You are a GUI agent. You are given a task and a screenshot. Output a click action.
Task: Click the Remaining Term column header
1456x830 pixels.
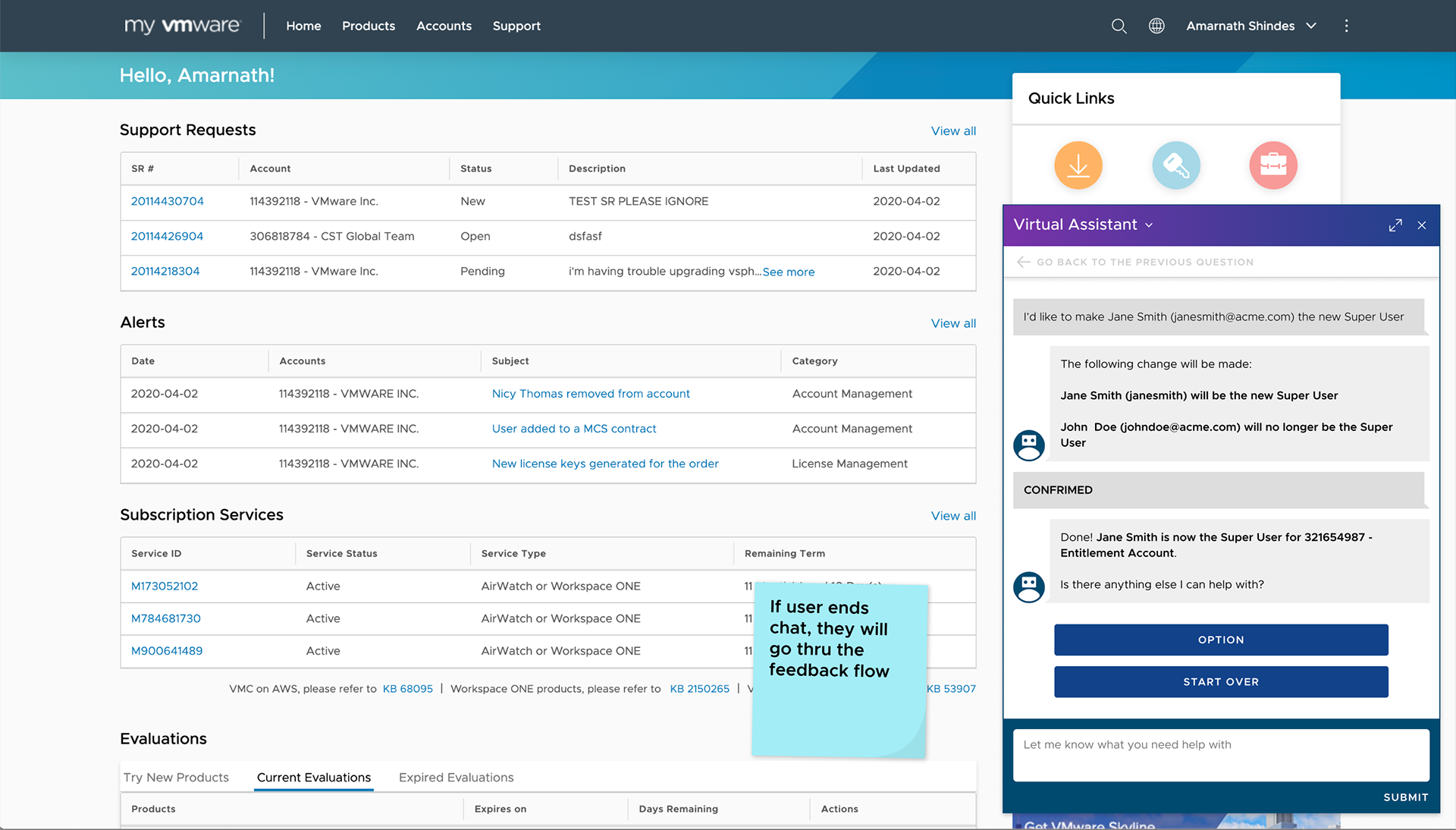click(785, 554)
